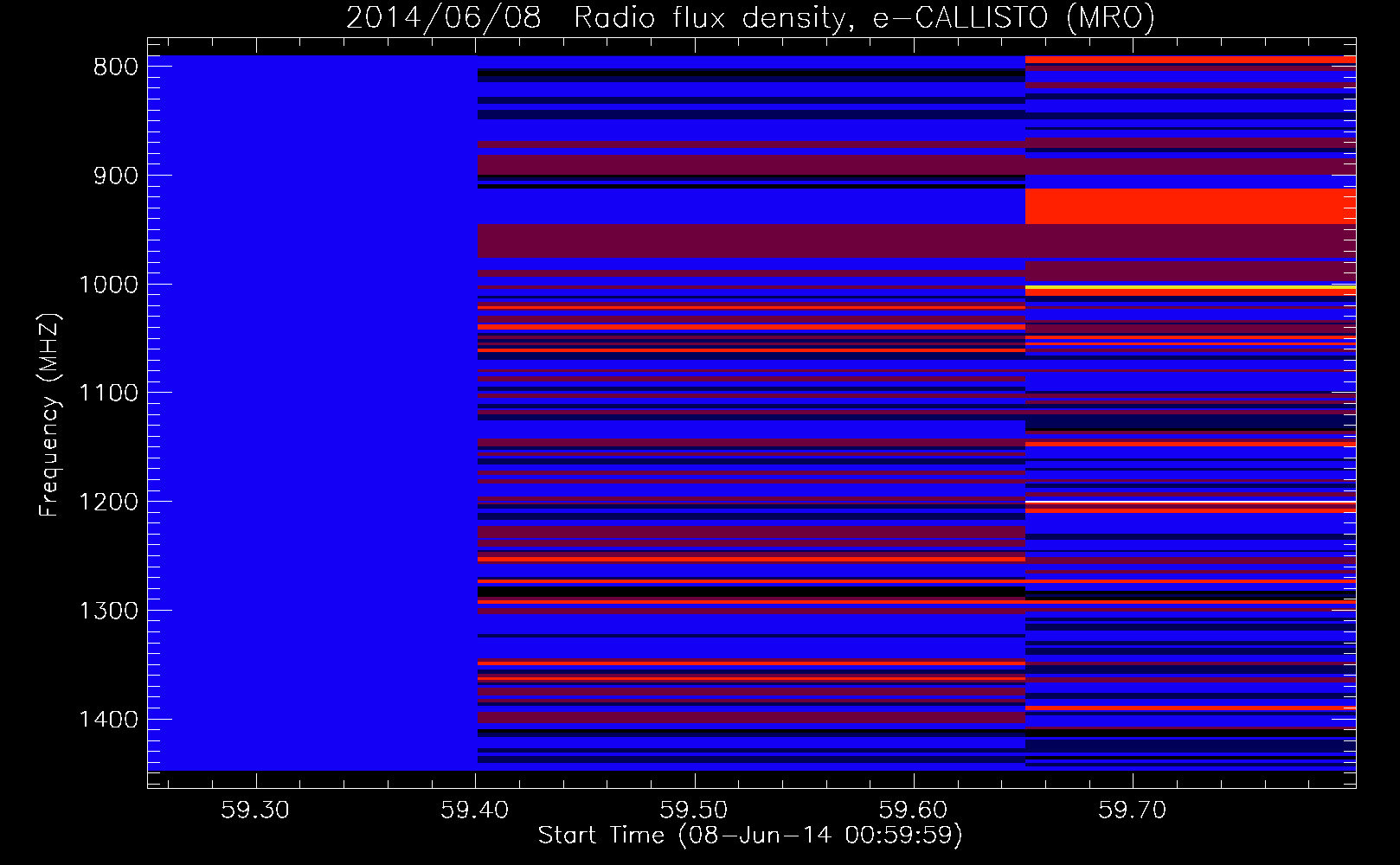Screen dimensions: 1400x865
Task: Click the 59.60 time tick label
Action: [x=913, y=810]
